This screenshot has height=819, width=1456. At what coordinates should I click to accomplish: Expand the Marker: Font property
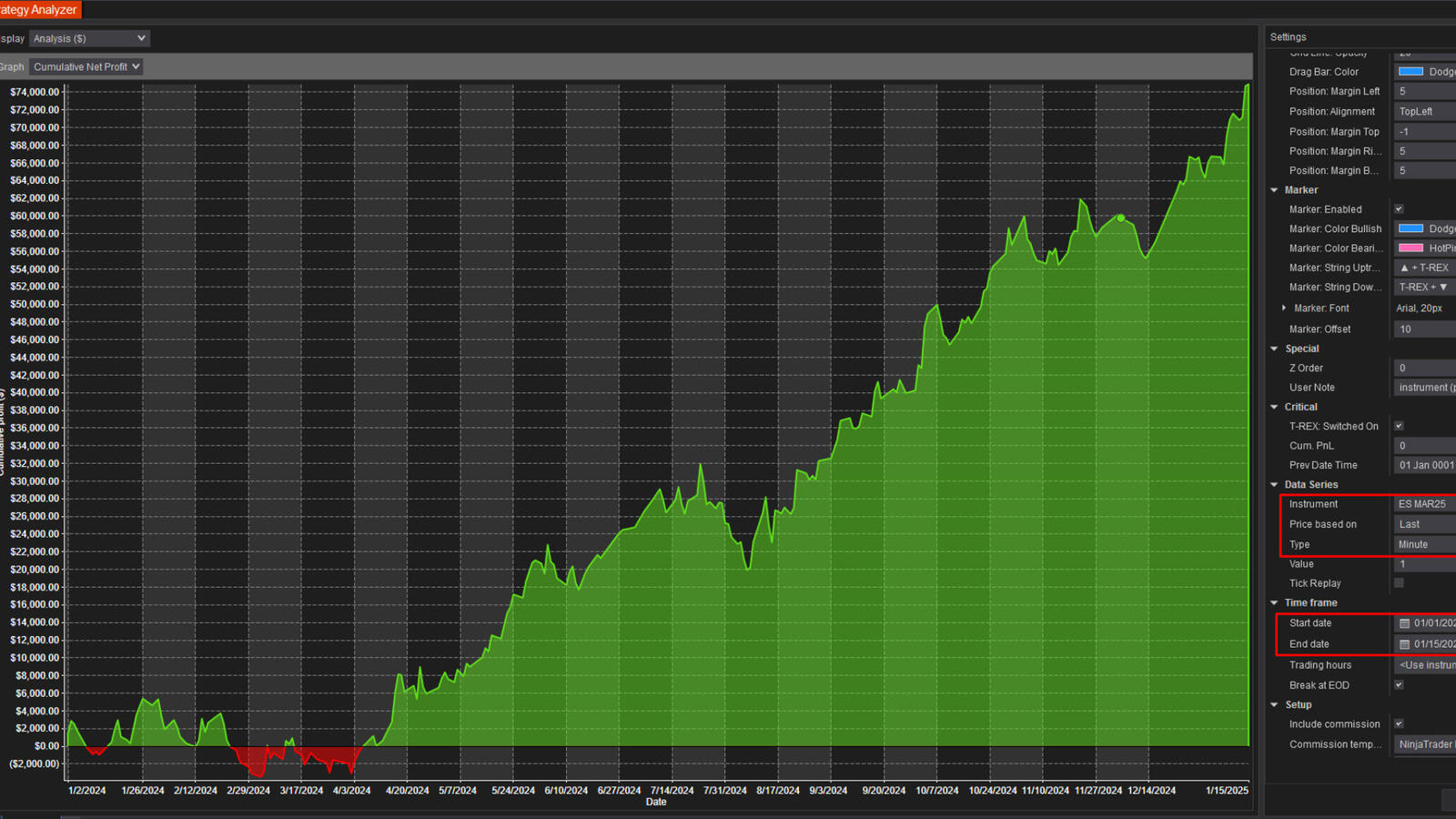[x=1284, y=308]
